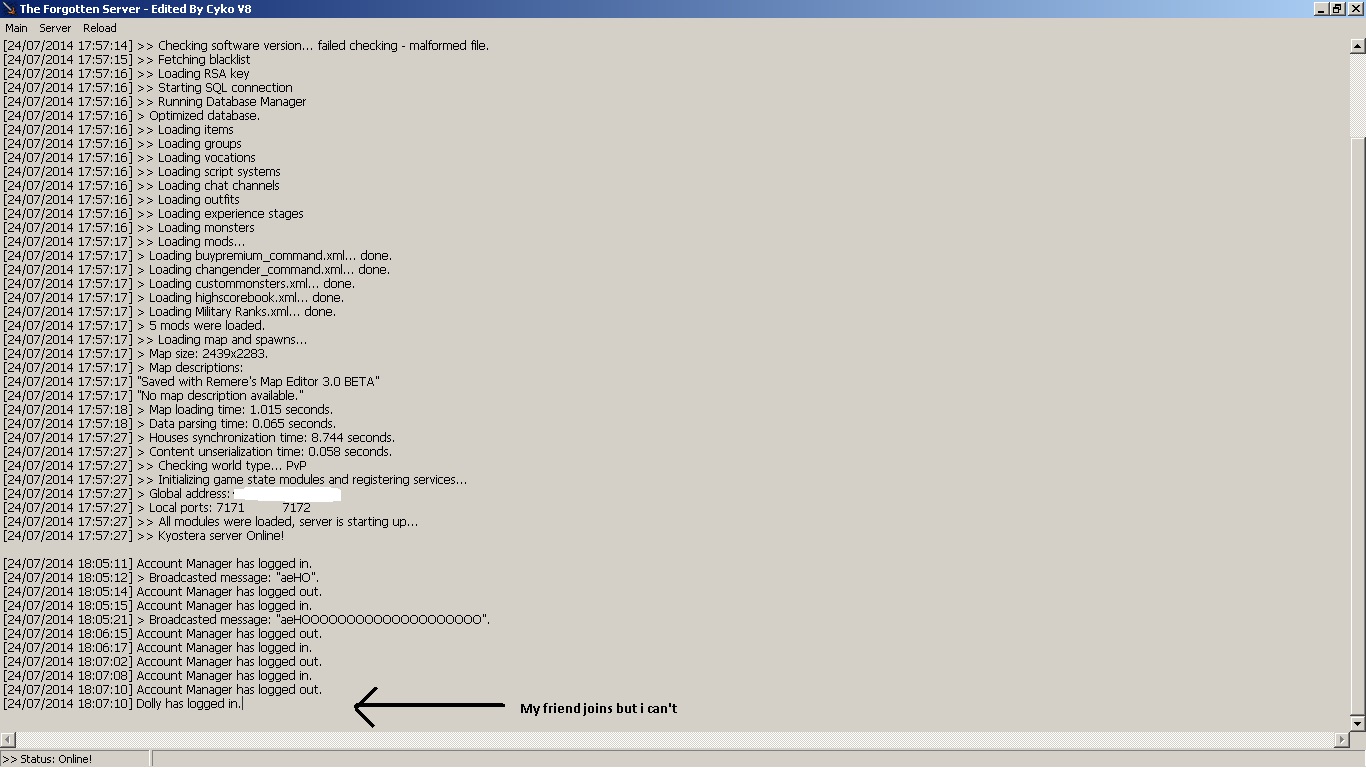The width and height of the screenshot is (1366, 768).
Task: Click the 'Houses synchronization time' log line
Action: [x=199, y=438]
